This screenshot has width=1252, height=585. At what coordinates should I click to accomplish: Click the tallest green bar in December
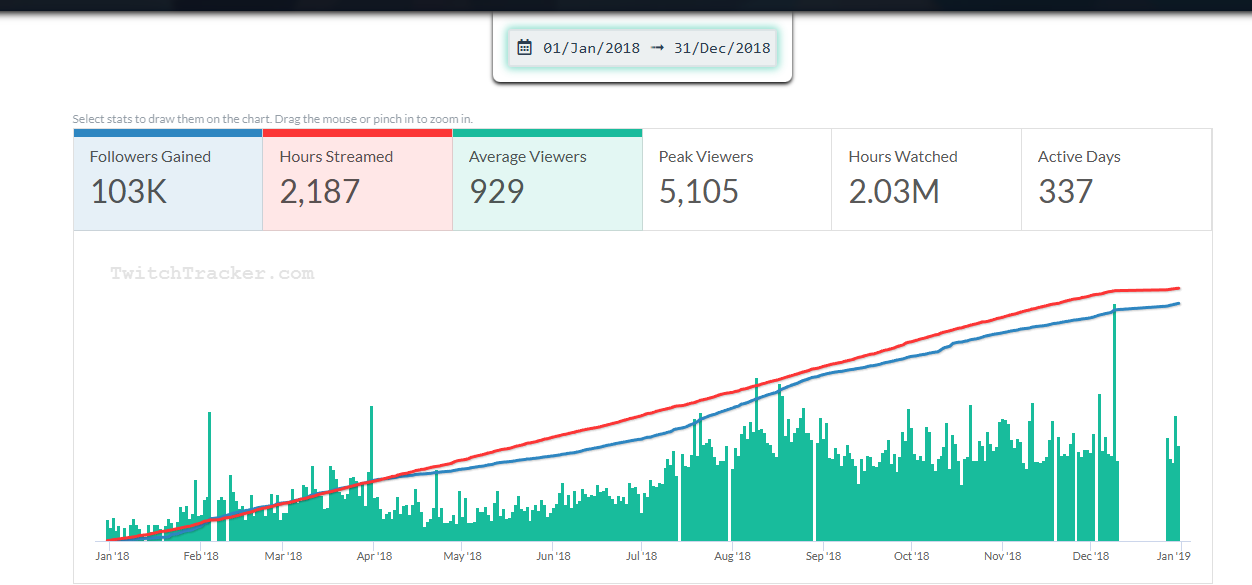tap(1114, 422)
